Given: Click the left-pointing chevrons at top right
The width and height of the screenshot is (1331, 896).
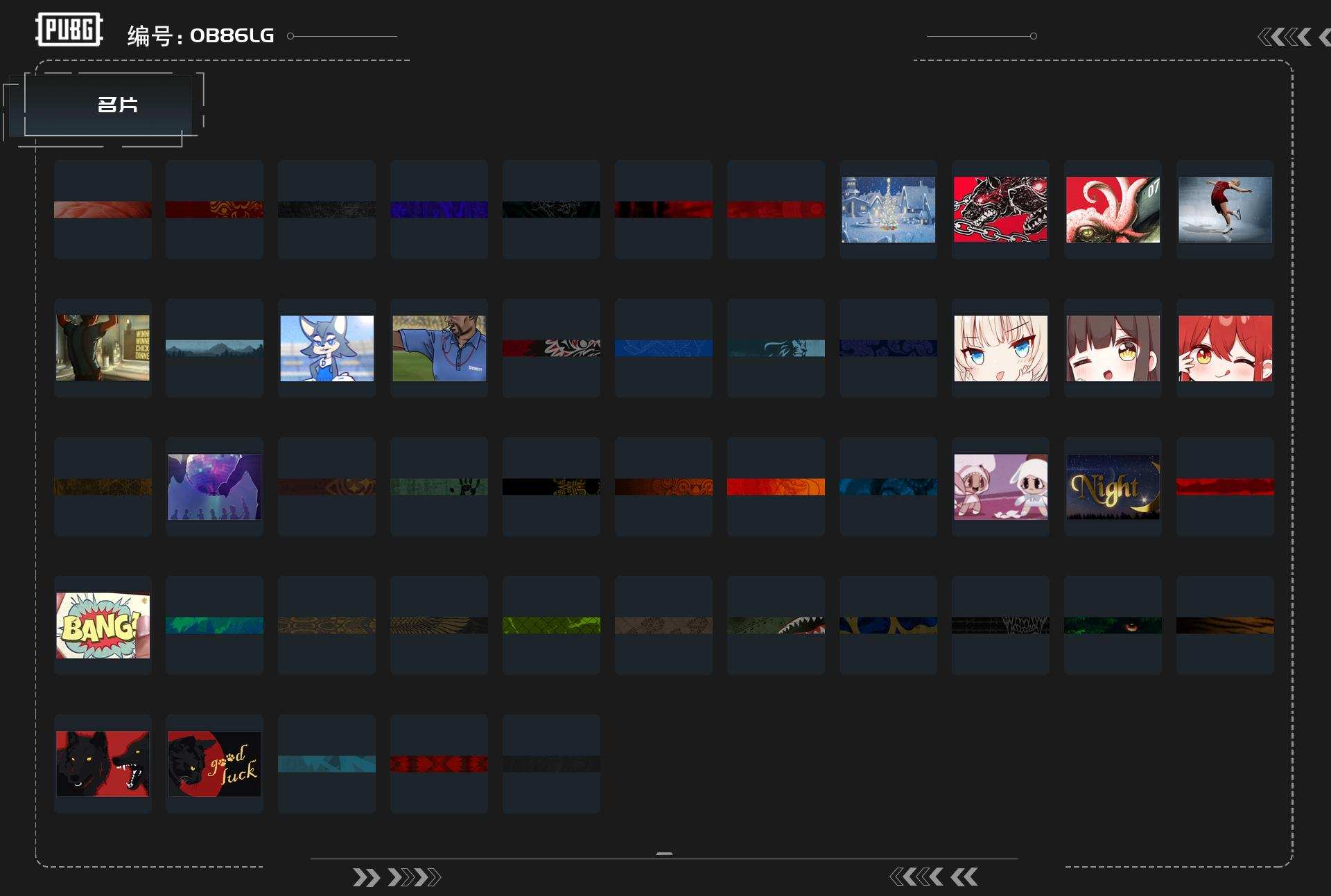Looking at the screenshot, I should tap(1285, 37).
